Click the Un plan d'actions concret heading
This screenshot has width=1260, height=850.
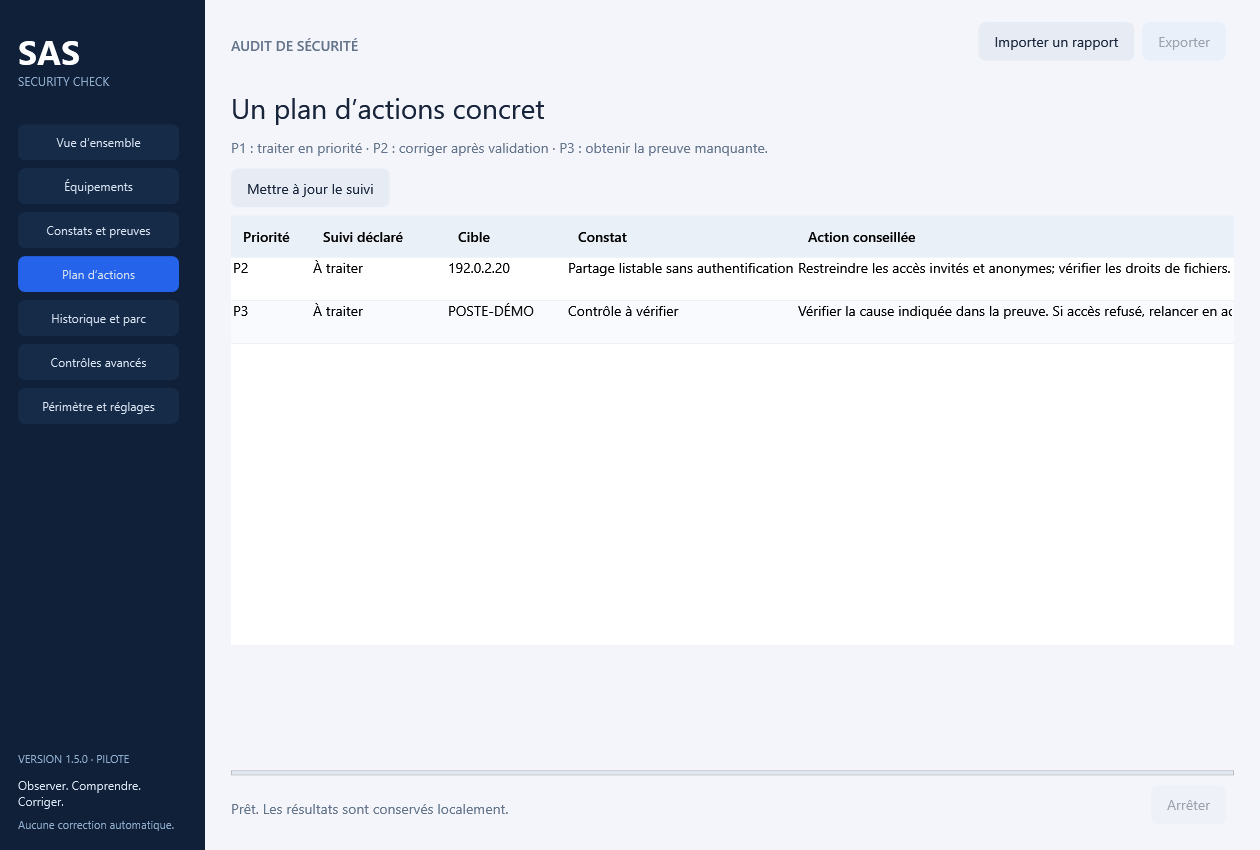388,109
